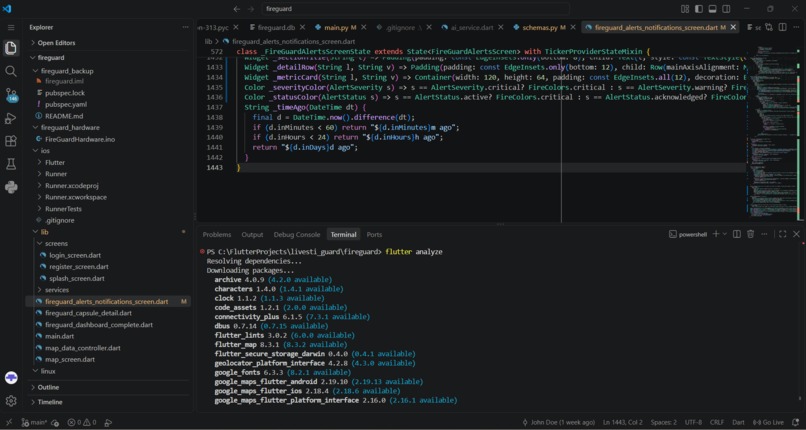806x430 pixels.
Task: Open the Testing flask icon view
Action: click(11, 164)
